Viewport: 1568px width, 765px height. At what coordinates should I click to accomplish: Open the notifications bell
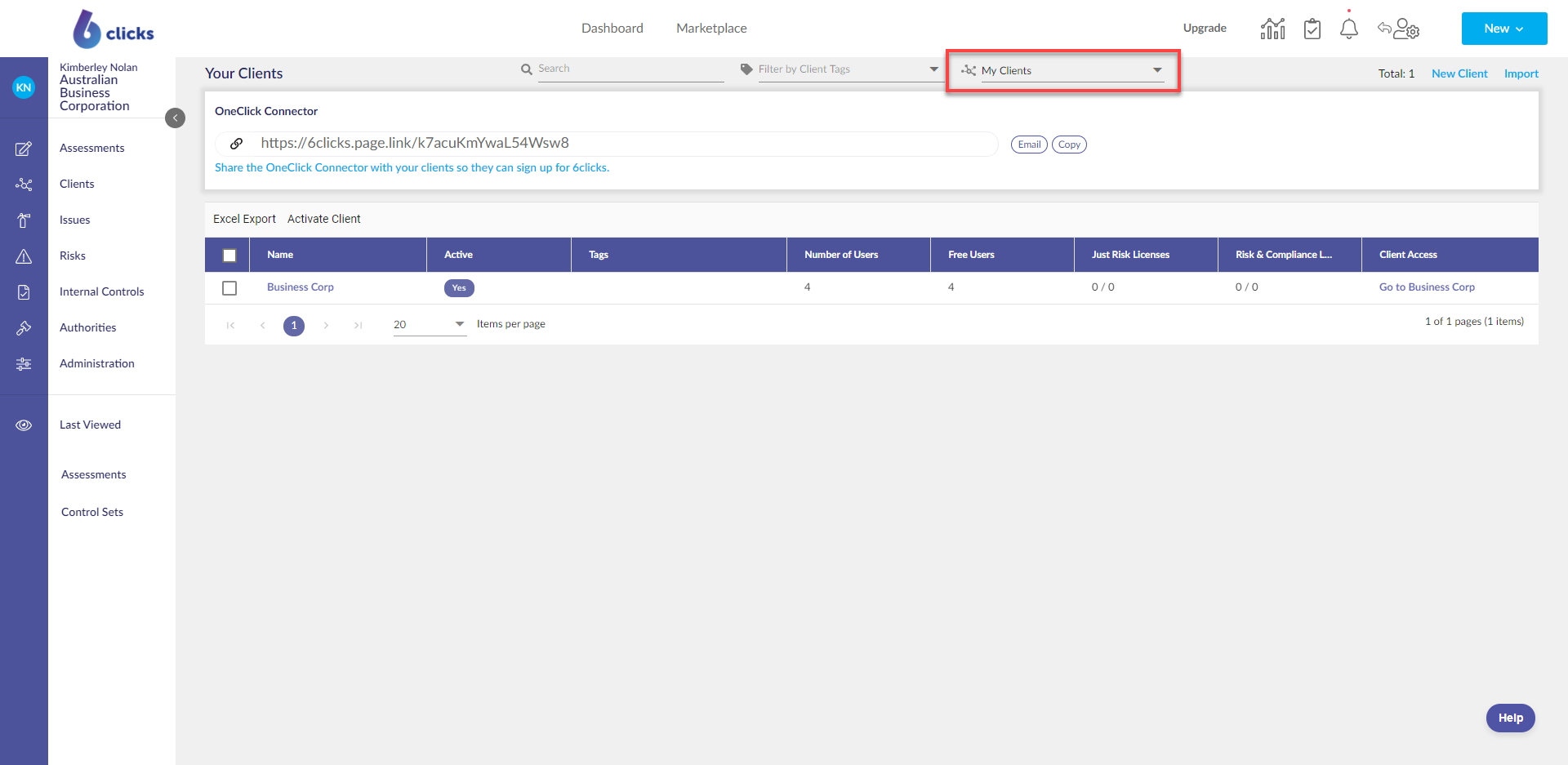click(x=1349, y=29)
